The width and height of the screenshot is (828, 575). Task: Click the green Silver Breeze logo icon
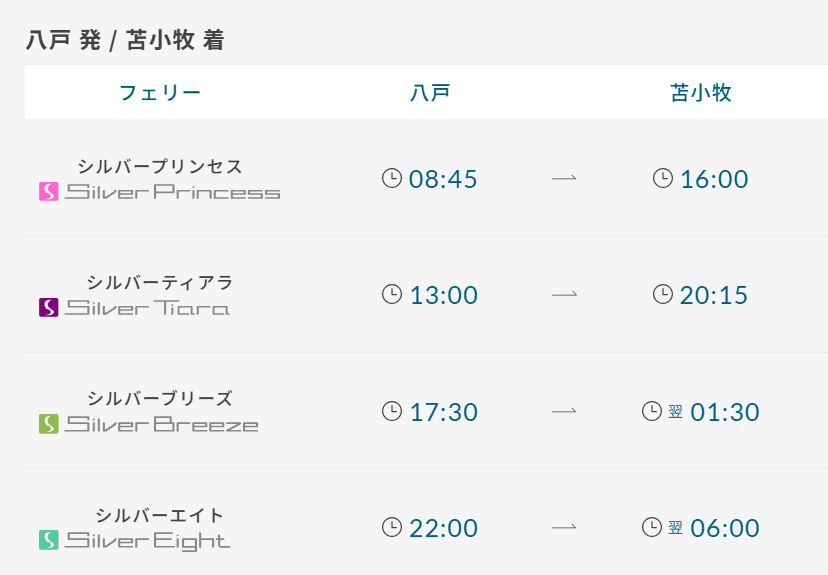click(x=49, y=424)
